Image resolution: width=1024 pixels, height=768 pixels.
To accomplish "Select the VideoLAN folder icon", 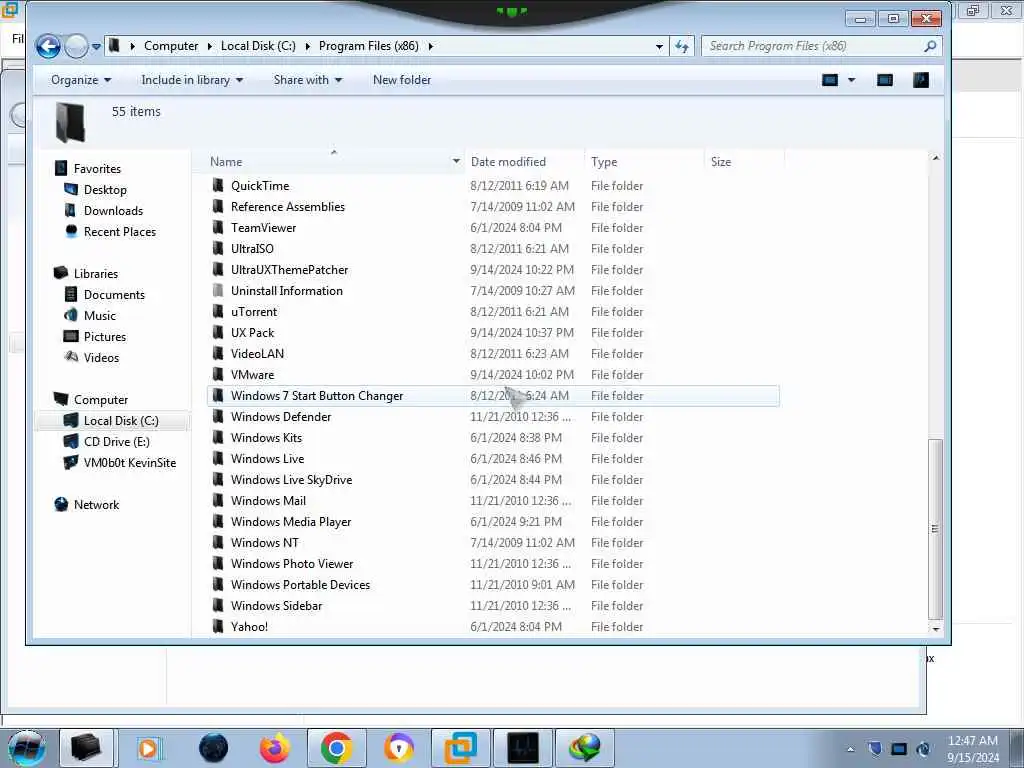I will tap(218, 353).
